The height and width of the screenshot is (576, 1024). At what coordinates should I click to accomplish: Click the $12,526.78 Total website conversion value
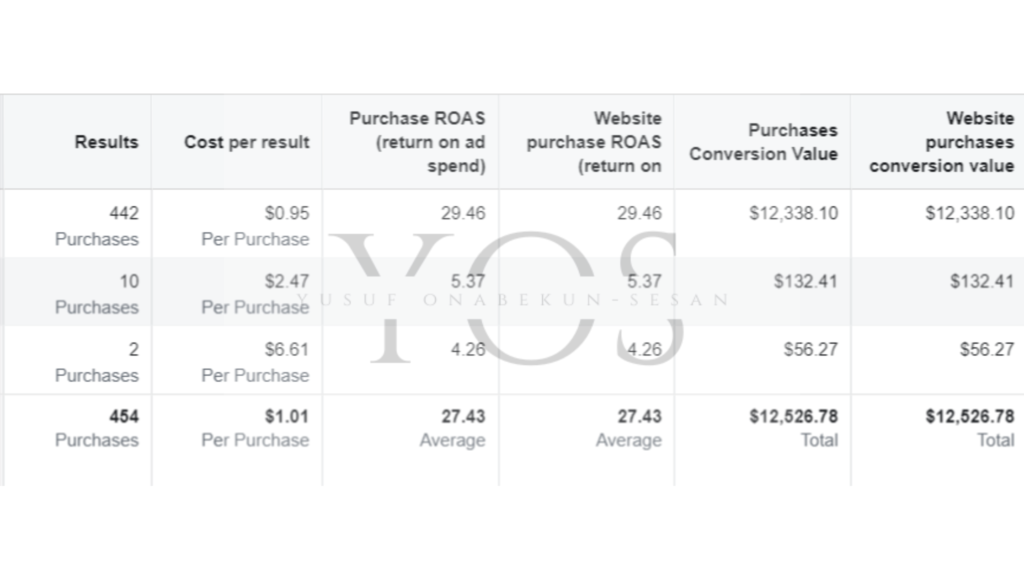tap(970, 428)
